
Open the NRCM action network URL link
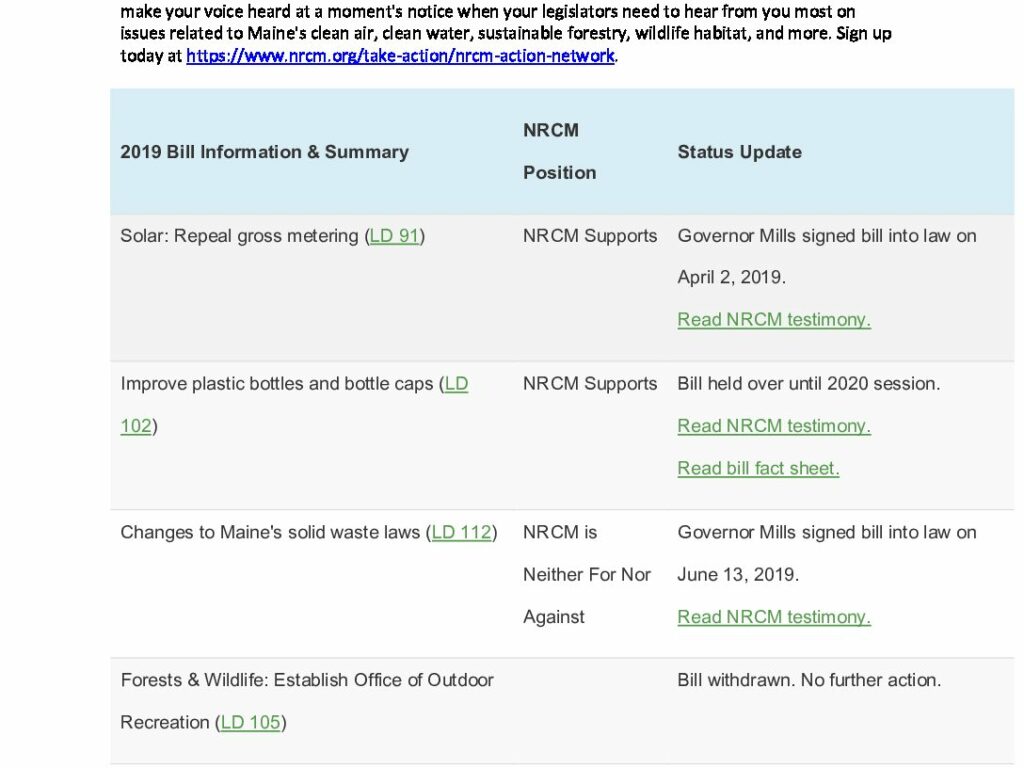tap(400, 56)
